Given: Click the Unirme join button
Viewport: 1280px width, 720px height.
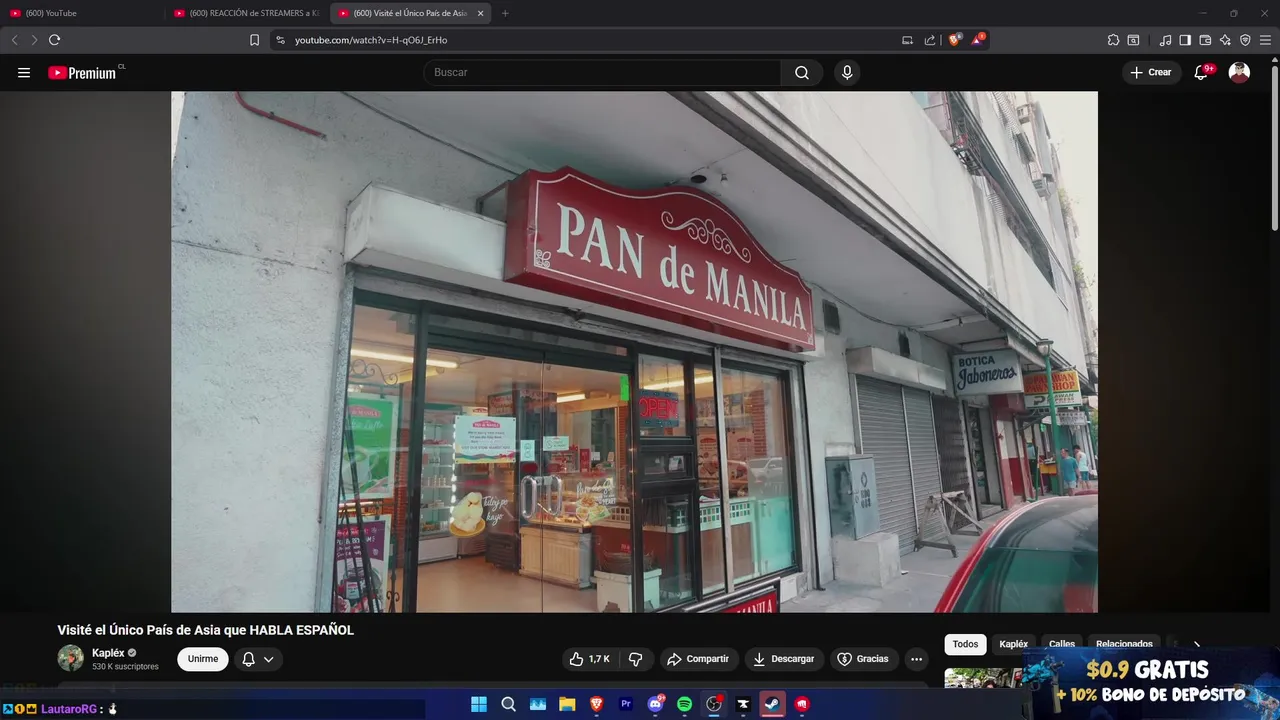Looking at the screenshot, I should click(203, 659).
